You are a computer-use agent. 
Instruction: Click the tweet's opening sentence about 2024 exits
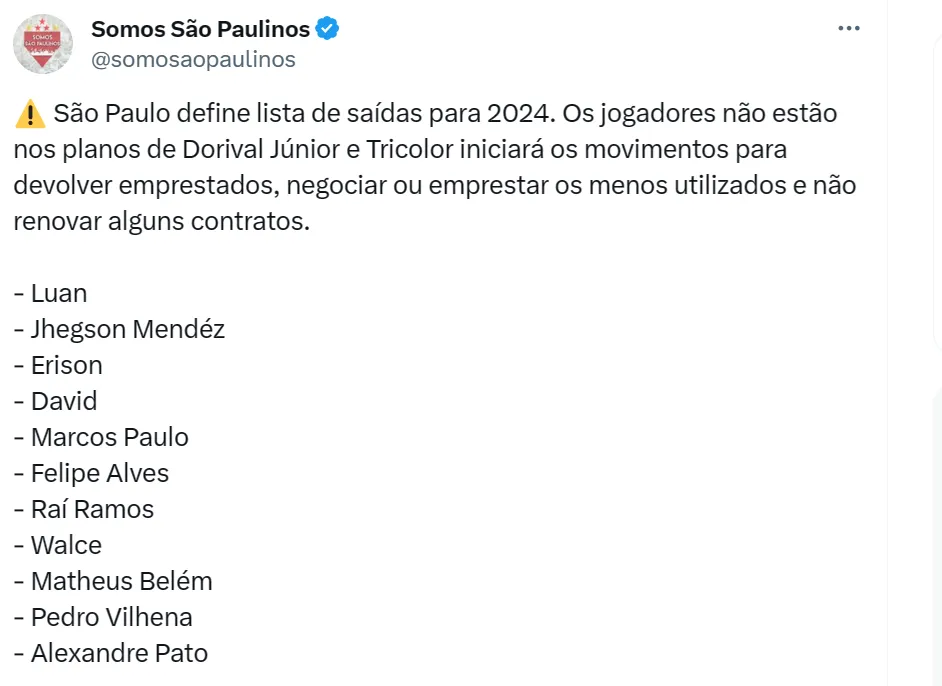[x=300, y=114]
